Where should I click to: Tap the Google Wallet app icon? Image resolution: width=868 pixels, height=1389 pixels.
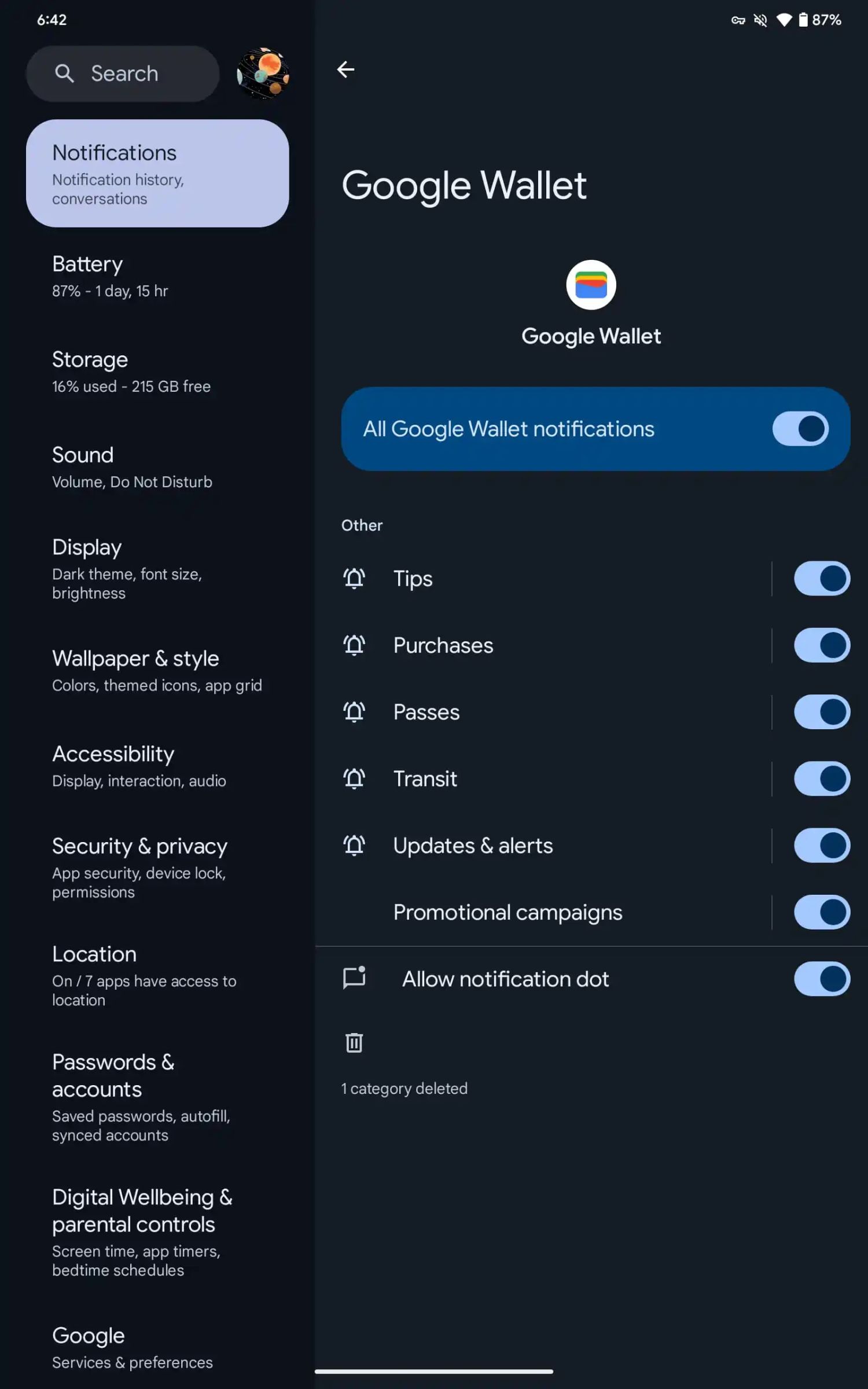click(x=590, y=285)
